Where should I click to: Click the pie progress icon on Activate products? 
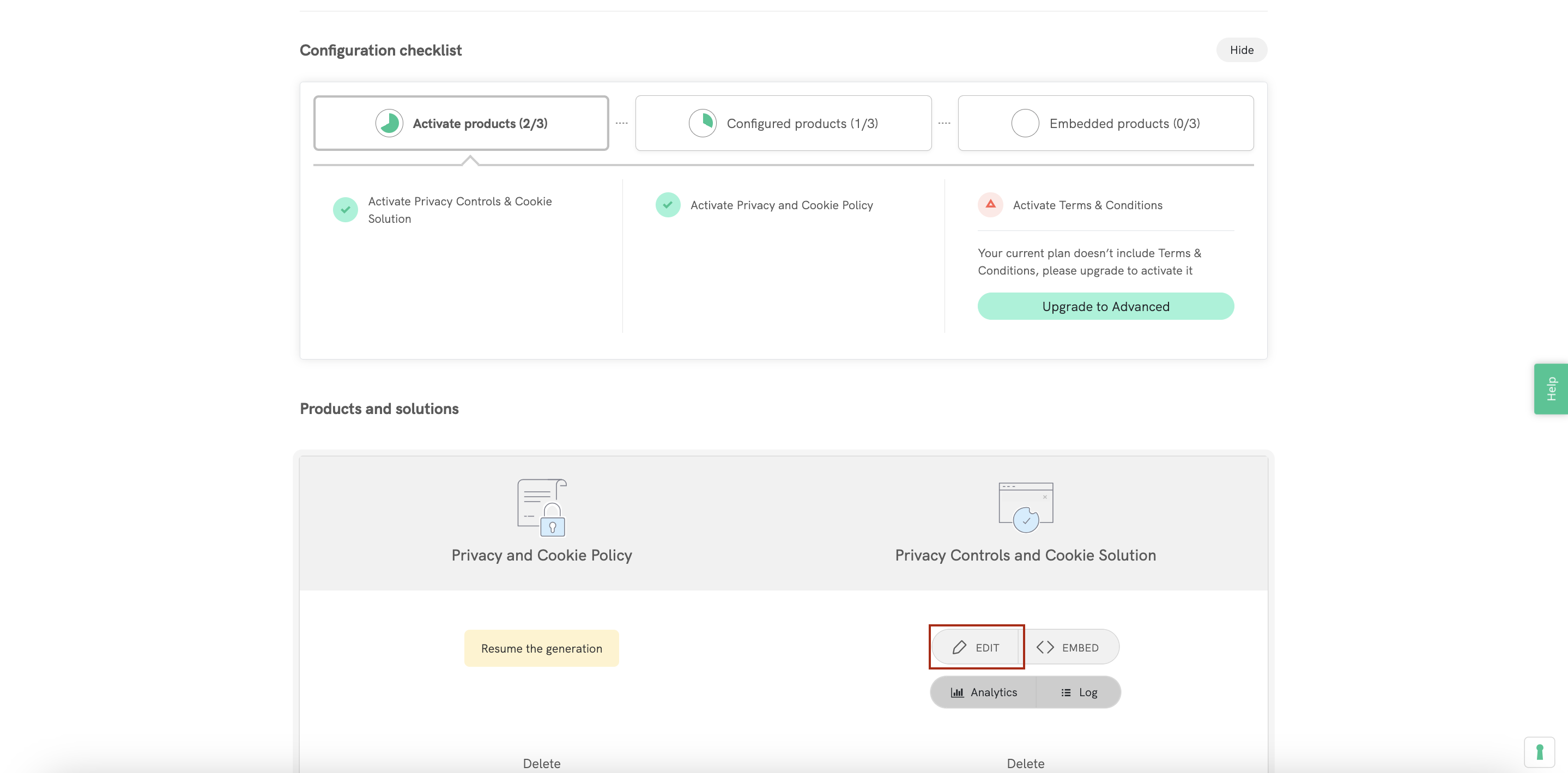click(x=389, y=123)
